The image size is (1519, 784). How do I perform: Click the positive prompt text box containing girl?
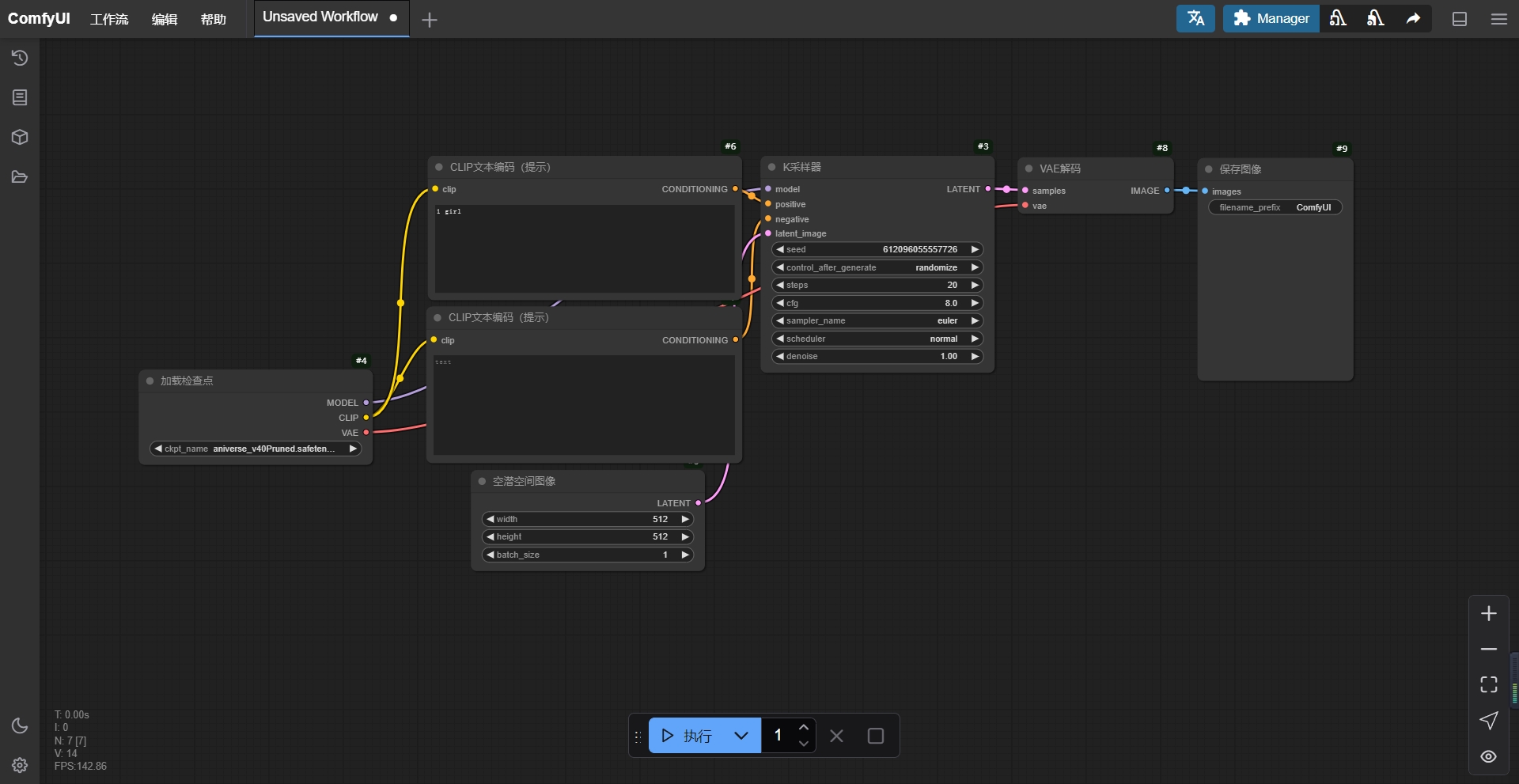click(x=585, y=249)
